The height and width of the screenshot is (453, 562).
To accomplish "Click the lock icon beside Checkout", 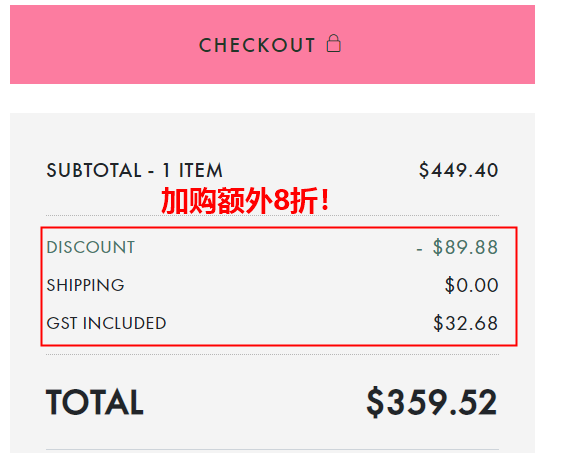I will tap(334, 43).
